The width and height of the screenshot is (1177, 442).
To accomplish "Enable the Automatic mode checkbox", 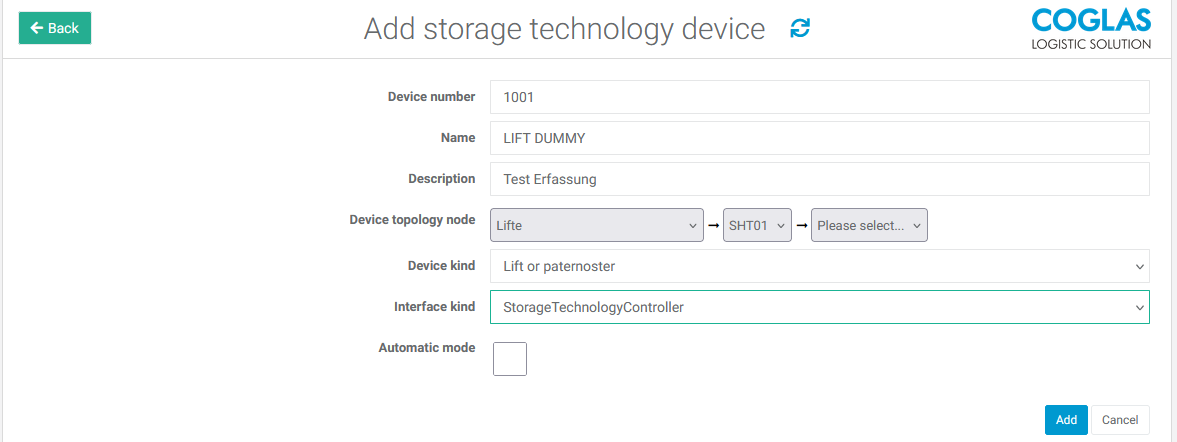I will (510, 358).
